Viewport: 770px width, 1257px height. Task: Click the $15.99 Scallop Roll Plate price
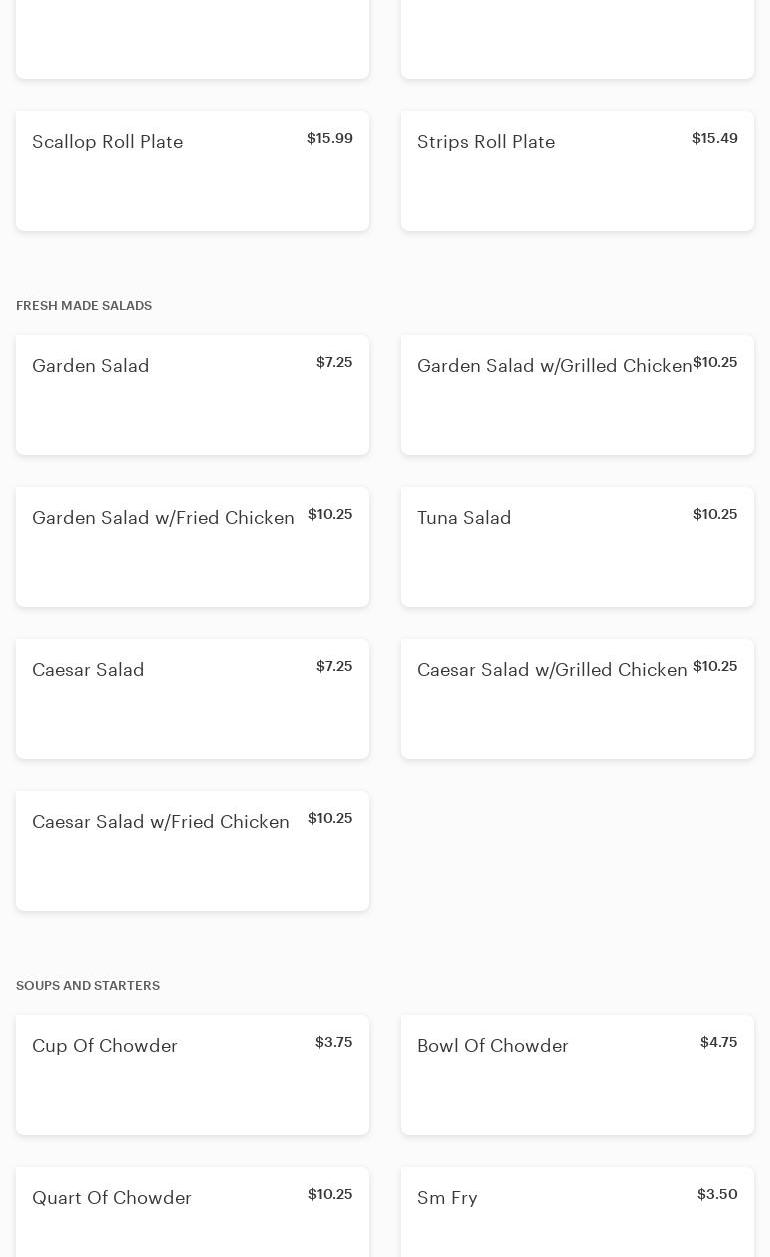coord(330,138)
